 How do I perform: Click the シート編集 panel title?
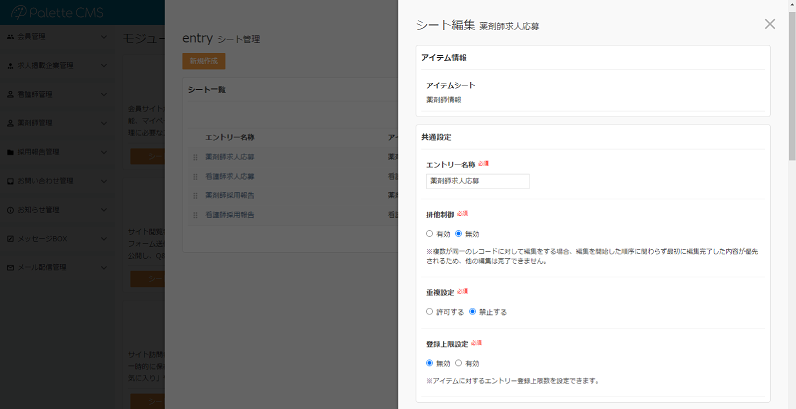click(445, 25)
